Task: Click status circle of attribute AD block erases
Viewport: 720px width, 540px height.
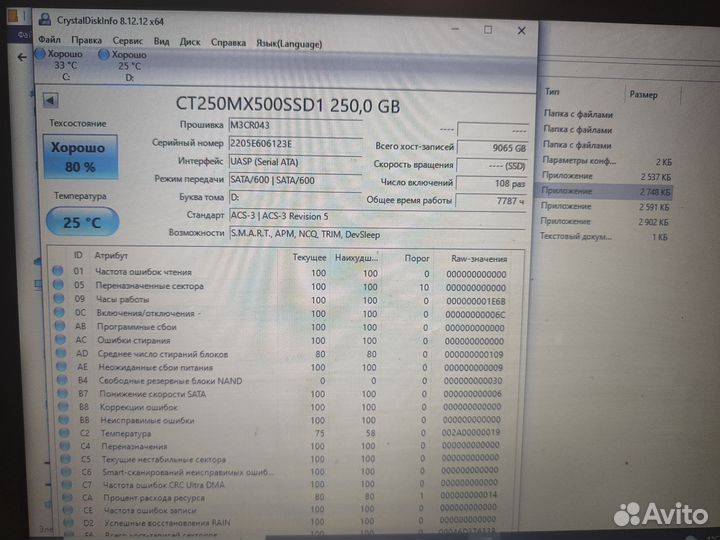Action: tap(61, 354)
